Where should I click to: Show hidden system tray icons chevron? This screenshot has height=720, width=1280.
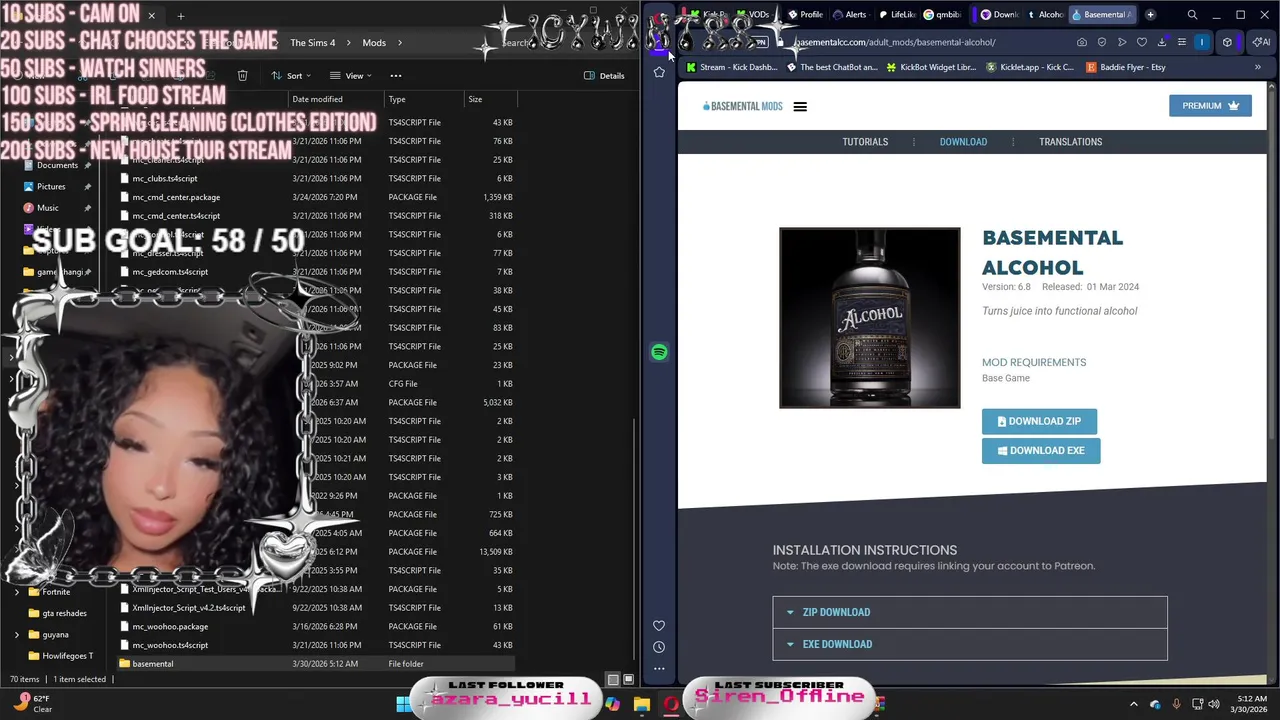pyautogui.click(x=1134, y=704)
